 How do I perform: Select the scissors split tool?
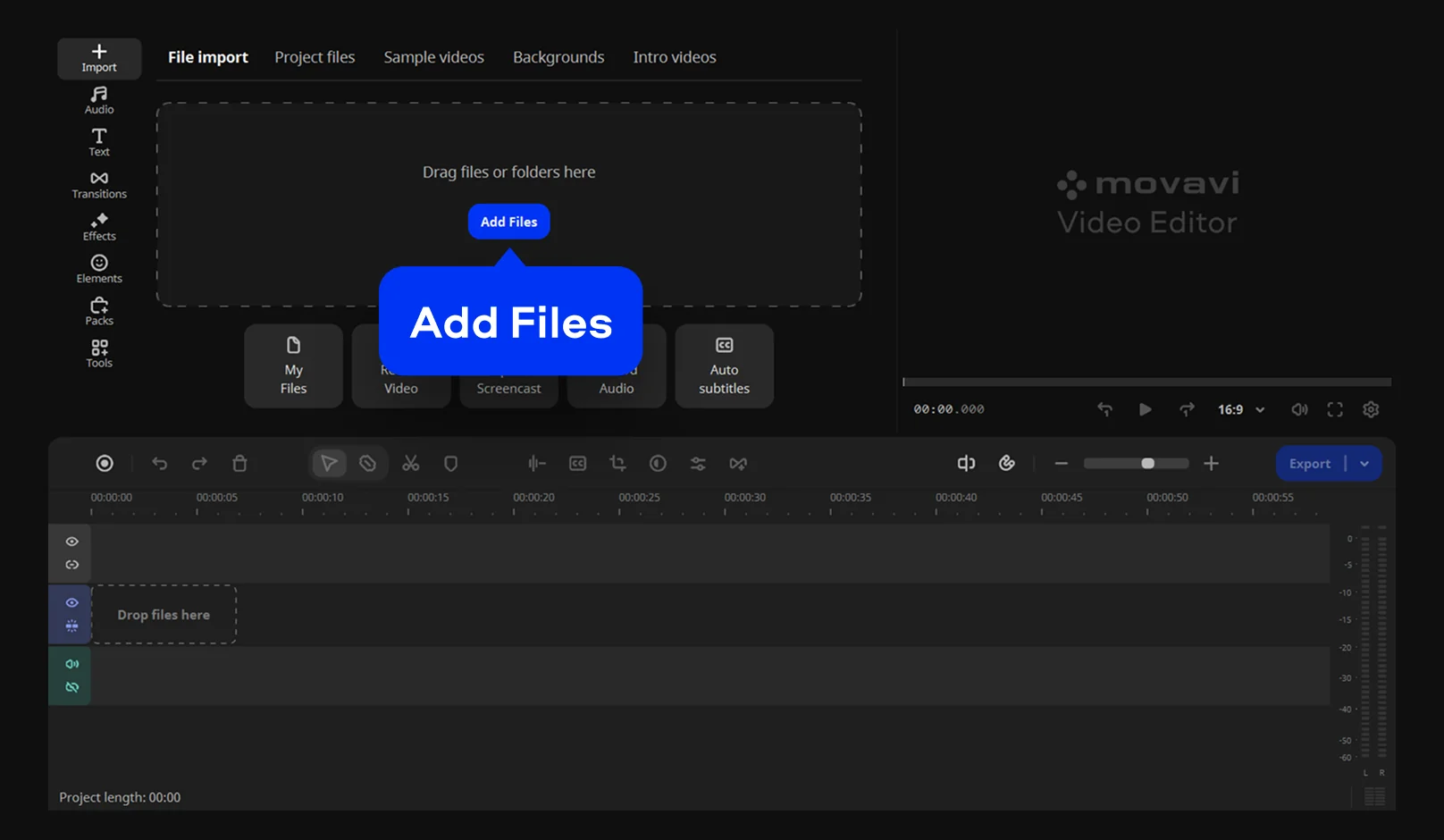click(410, 463)
